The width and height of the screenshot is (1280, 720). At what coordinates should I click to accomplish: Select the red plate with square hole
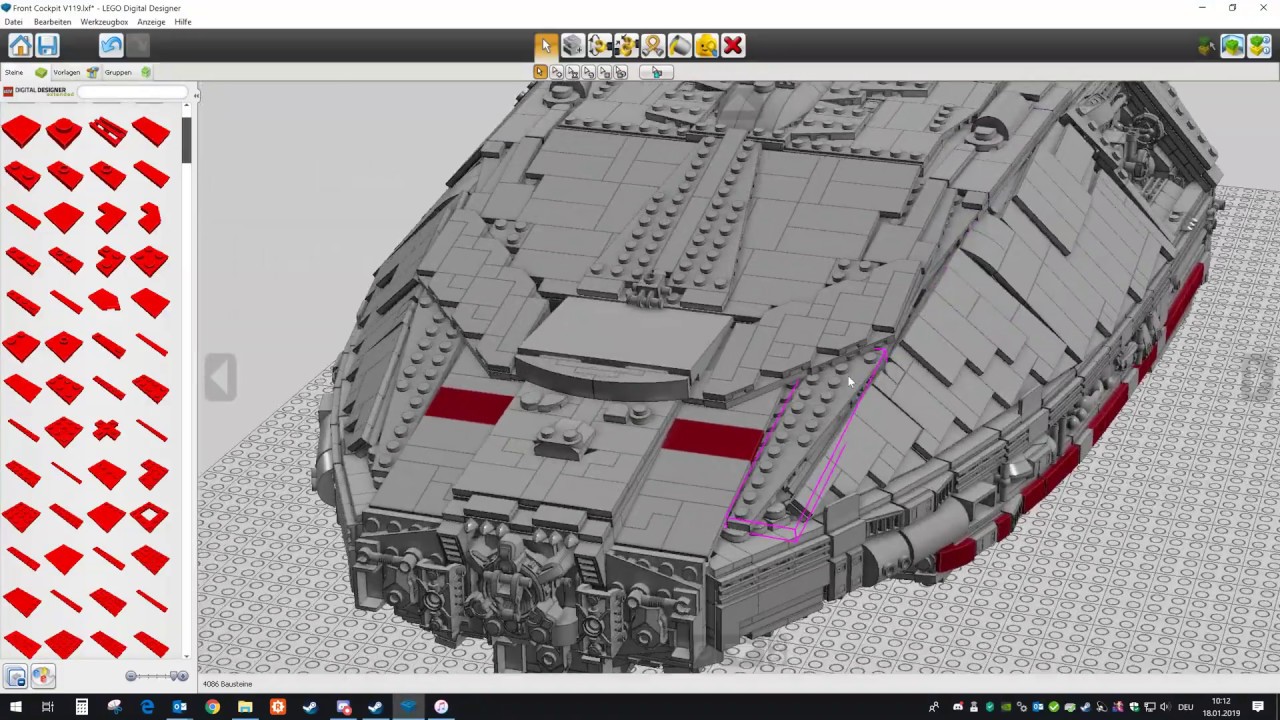[150, 516]
